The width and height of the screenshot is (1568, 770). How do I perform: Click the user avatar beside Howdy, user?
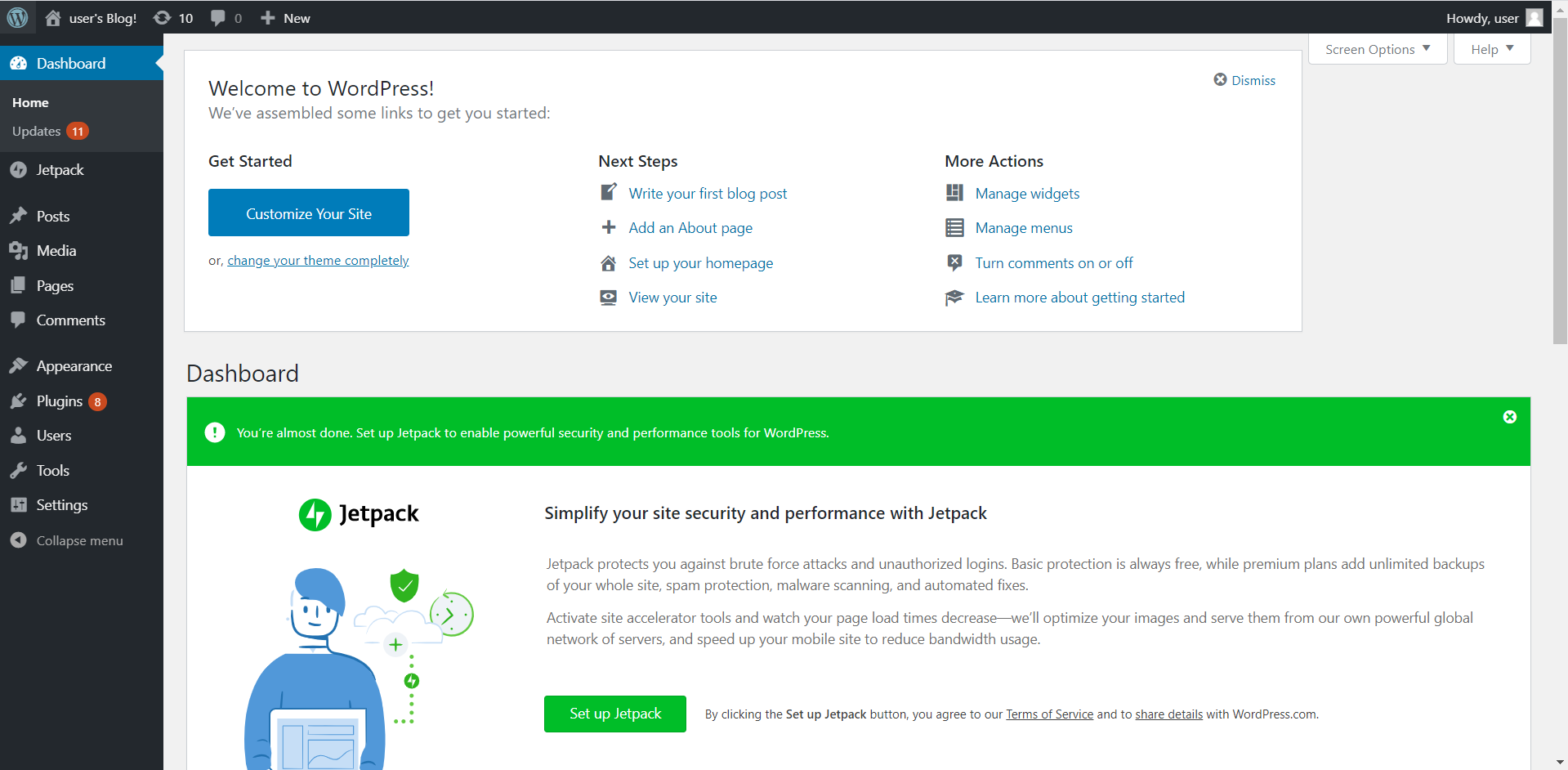point(1534,18)
